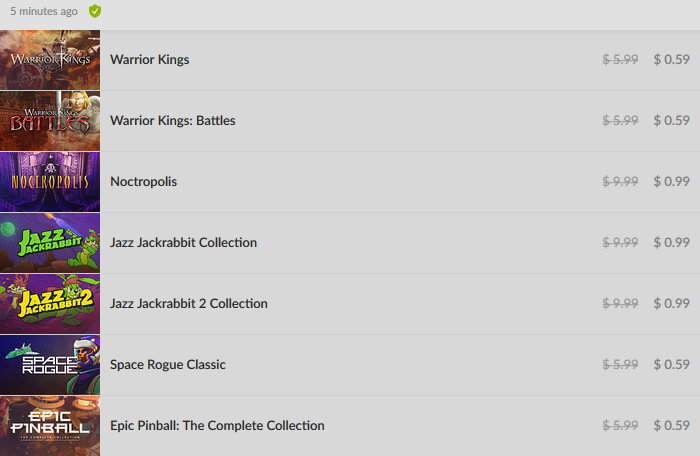This screenshot has height=456, width=700.
Task: Click Epic Pinball: The Complete Collection title
Action: [x=217, y=426]
